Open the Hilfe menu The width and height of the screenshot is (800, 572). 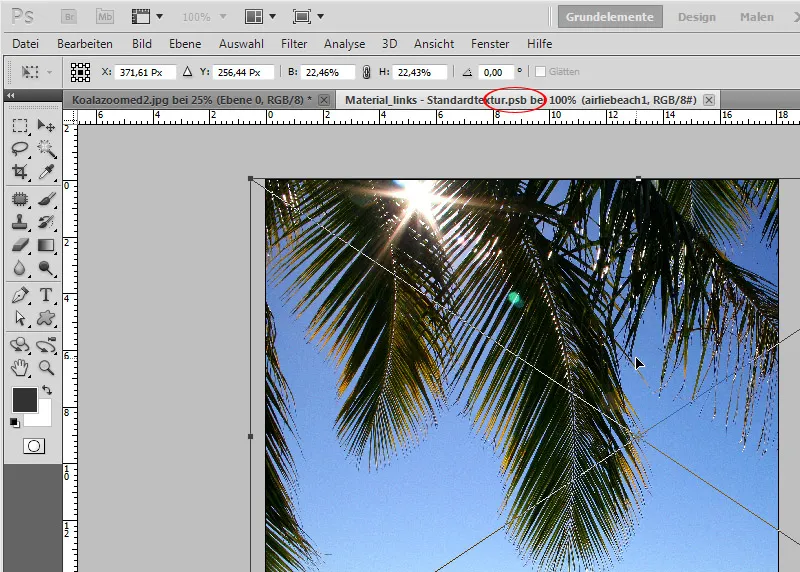pos(540,44)
